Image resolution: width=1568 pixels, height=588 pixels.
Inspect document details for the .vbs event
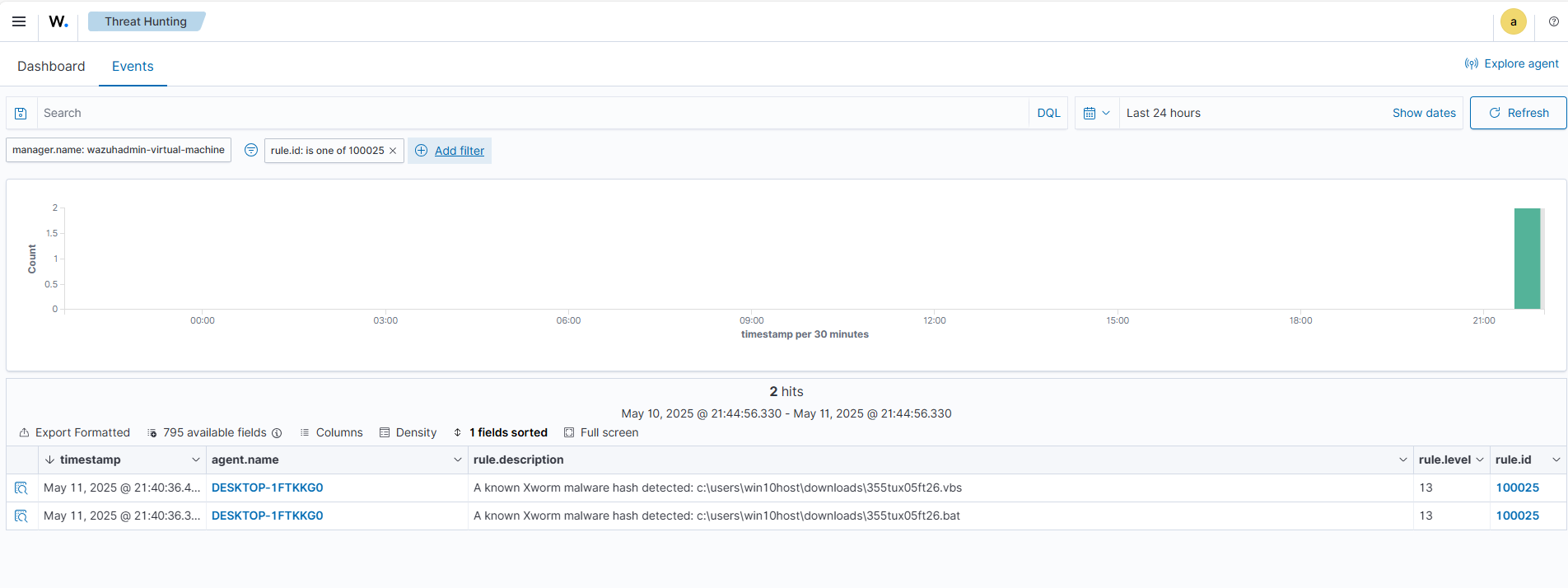(21, 488)
